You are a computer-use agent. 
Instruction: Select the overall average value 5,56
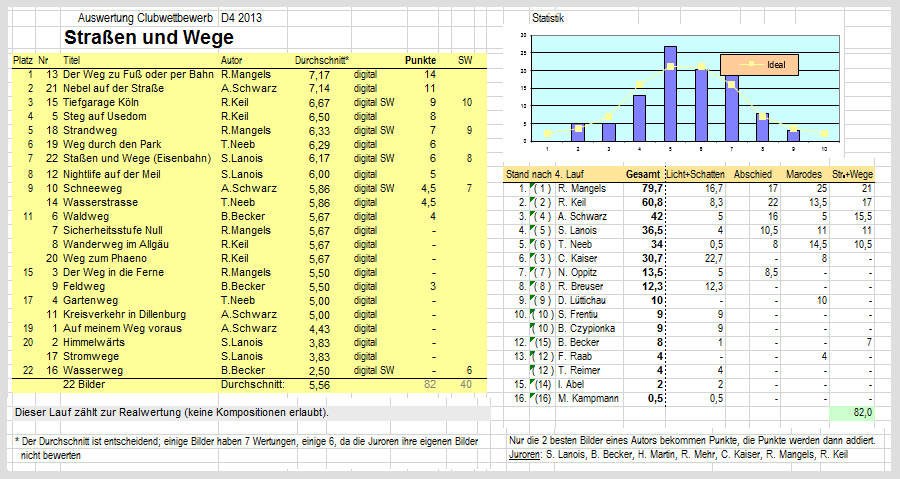[x=319, y=384]
